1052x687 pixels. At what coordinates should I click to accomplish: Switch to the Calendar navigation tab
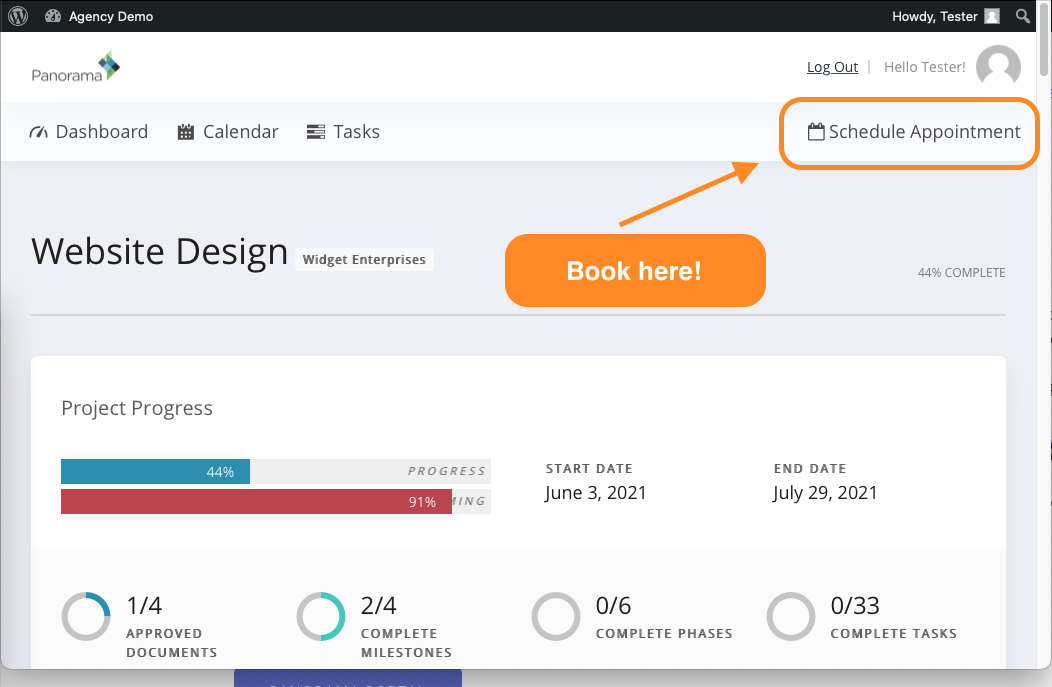240,131
